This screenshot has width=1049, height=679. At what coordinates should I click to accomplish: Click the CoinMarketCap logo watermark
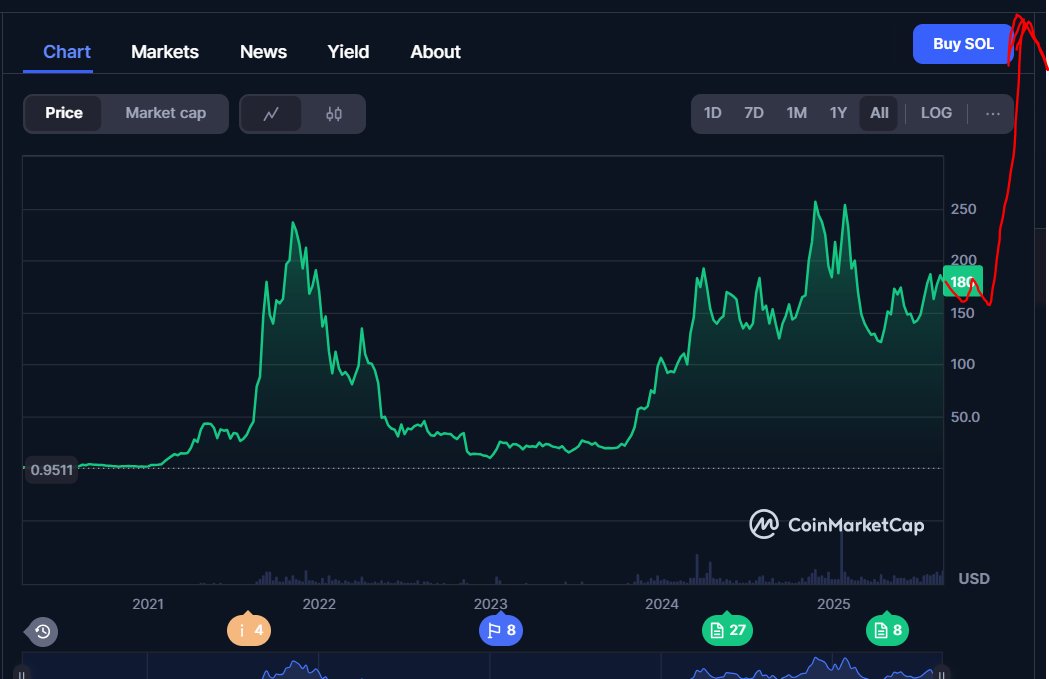836,524
